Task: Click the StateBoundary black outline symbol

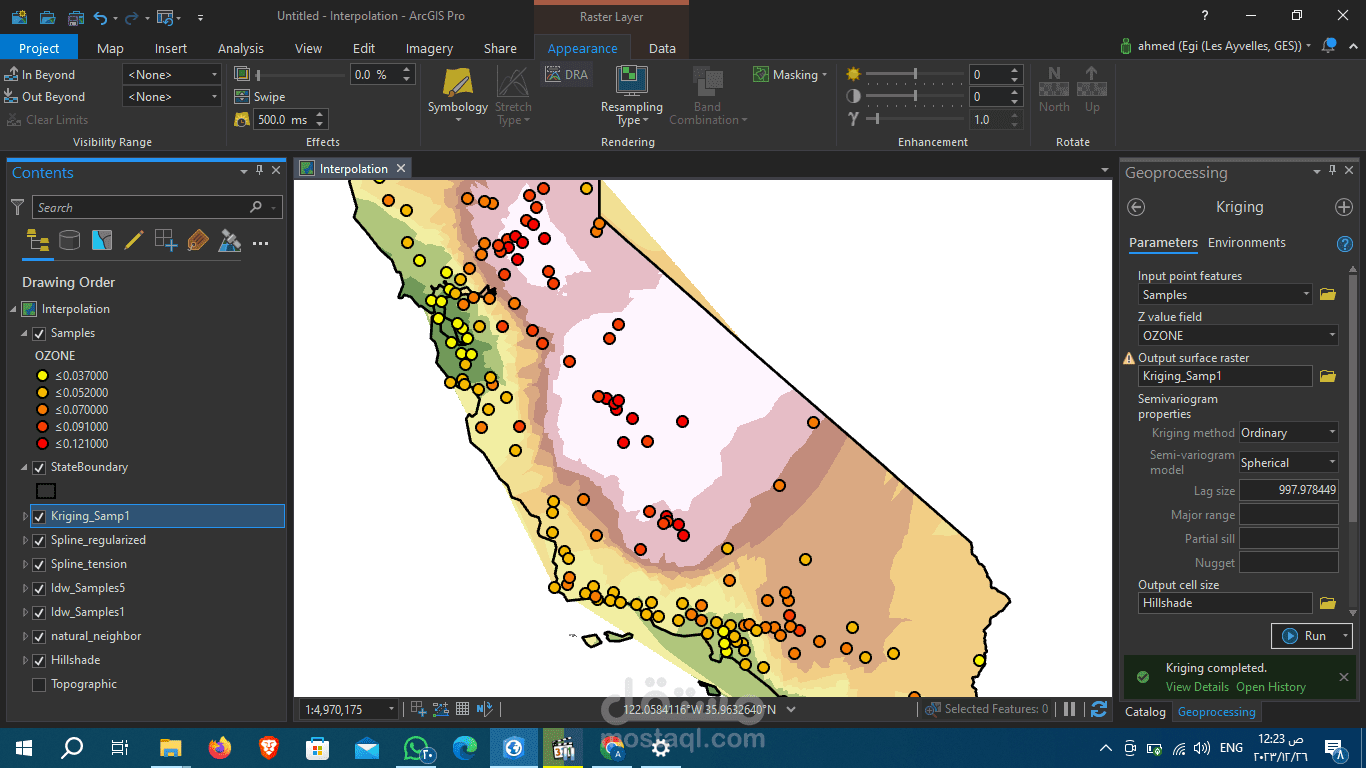Action: tap(46, 491)
